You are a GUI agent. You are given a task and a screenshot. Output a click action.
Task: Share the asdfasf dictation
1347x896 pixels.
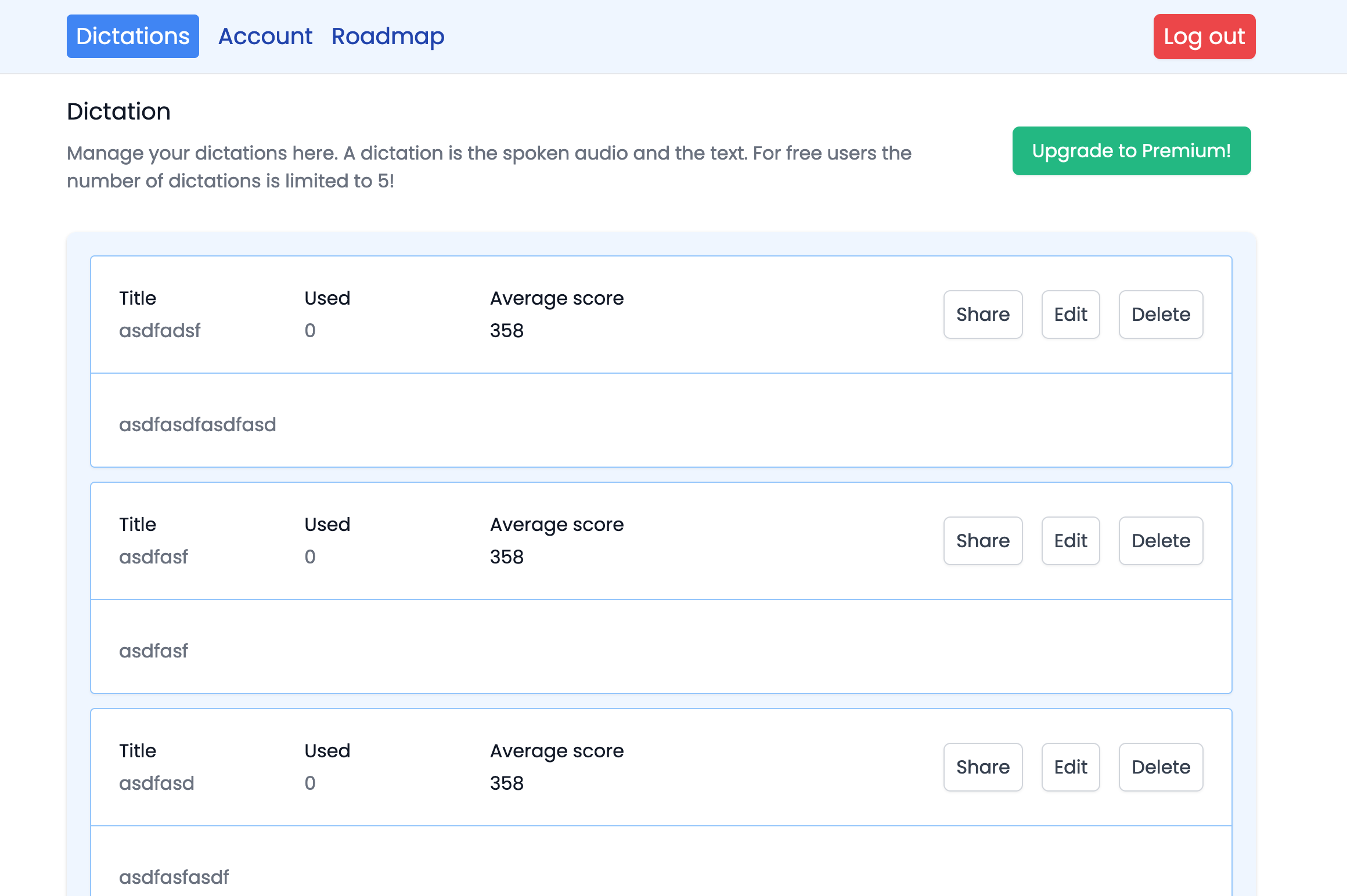pyautogui.click(x=982, y=541)
